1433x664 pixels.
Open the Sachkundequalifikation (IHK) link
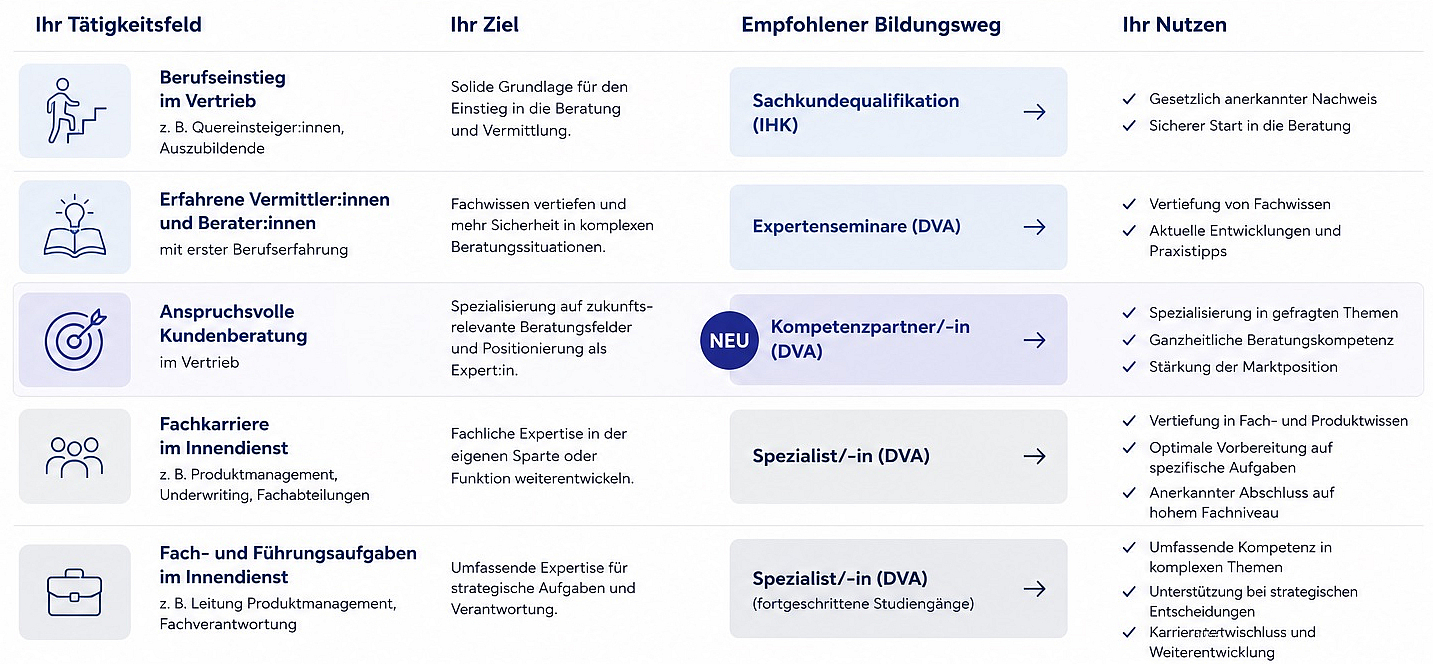898,112
